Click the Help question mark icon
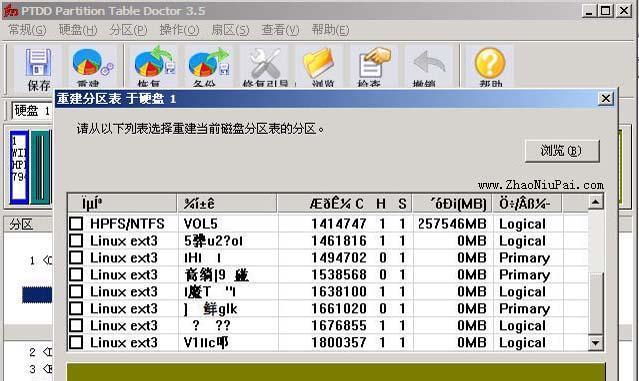The height and width of the screenshot is (381, 639). pyautogui.click(x=490, y=63)
